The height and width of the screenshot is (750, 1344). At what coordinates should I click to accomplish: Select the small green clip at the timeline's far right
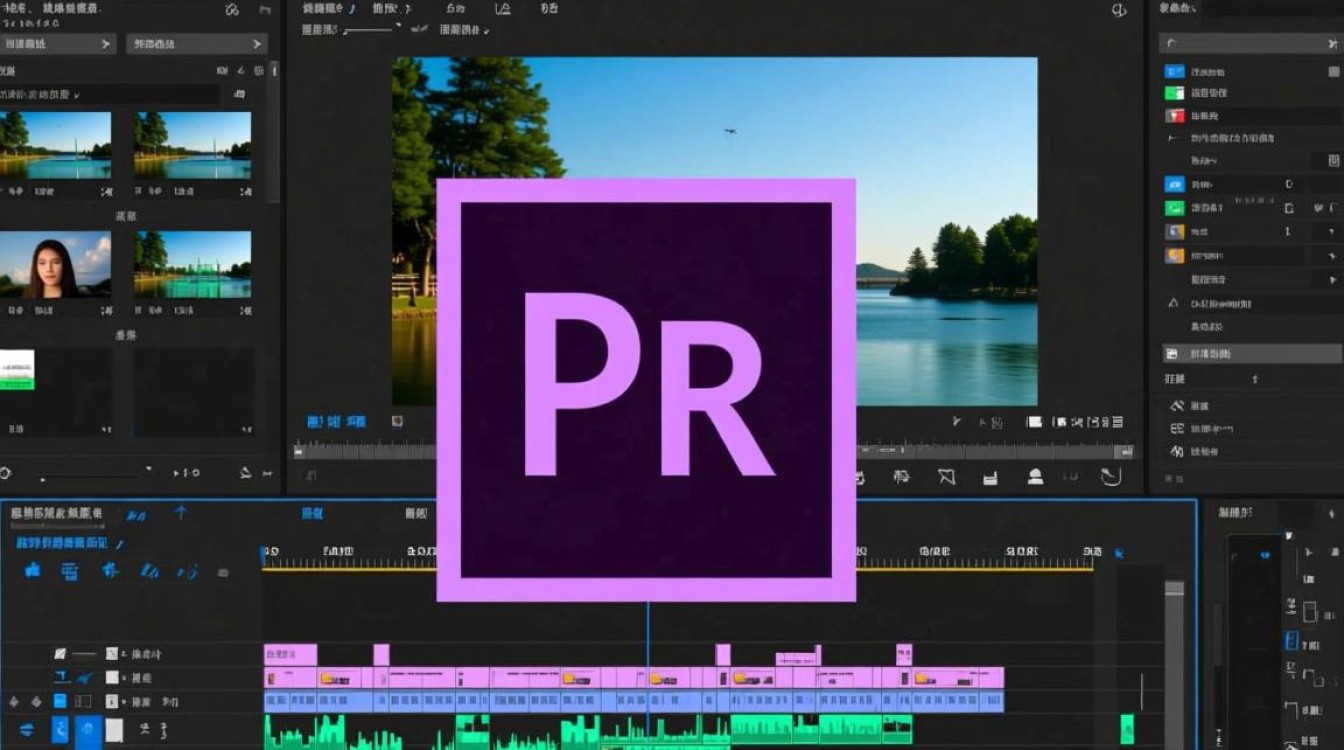tap(1127, 728)
